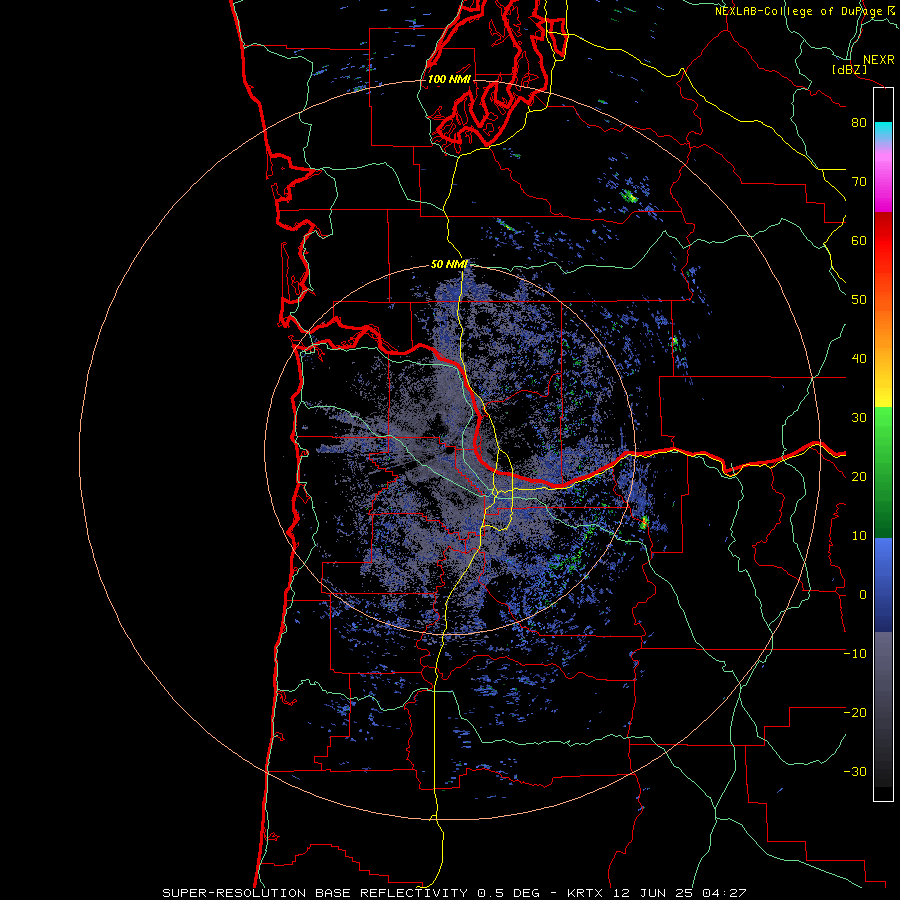Click the cyan top segment of the color bar
This screenshot has width=900, height=900.
(x=883, y=127)
